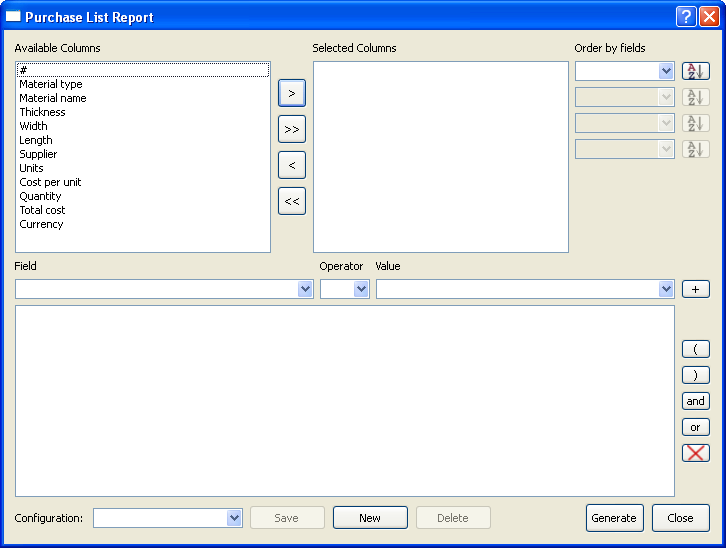The image size is (726, 548).
Task: Expand the Operator combo box
Action: 361,289
